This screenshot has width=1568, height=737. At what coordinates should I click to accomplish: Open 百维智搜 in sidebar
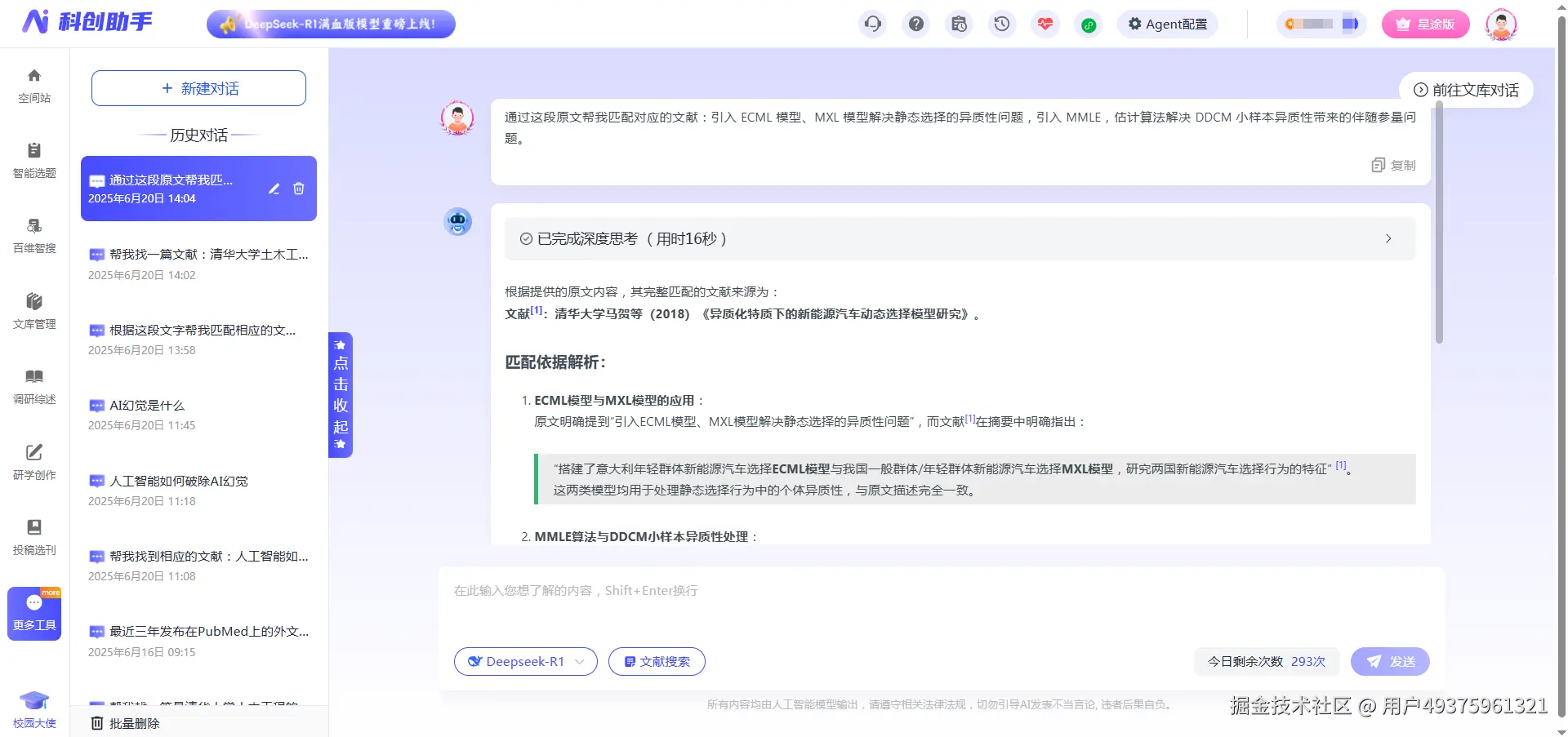click(x=34, y=236)
